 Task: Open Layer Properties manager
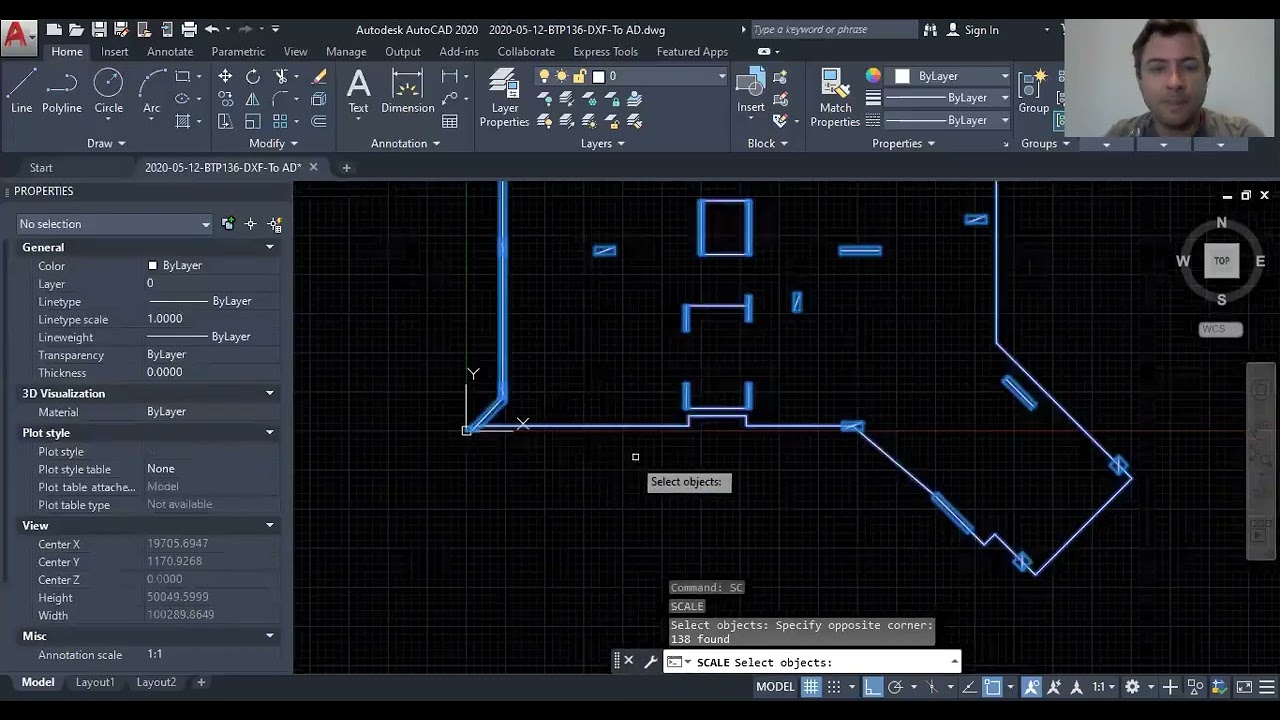504,98
